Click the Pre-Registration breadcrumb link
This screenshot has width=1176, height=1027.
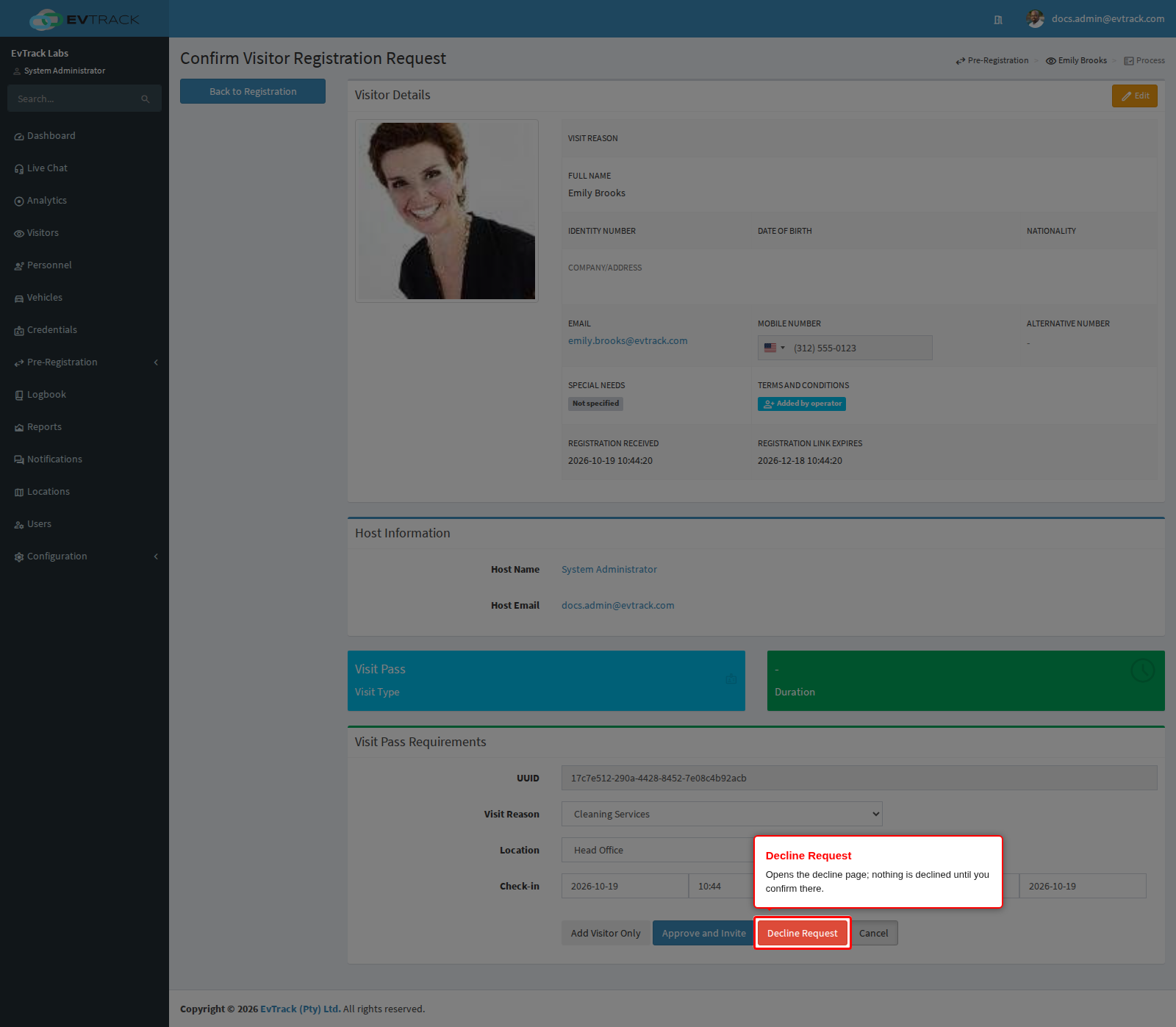click(x=992, y=61)
